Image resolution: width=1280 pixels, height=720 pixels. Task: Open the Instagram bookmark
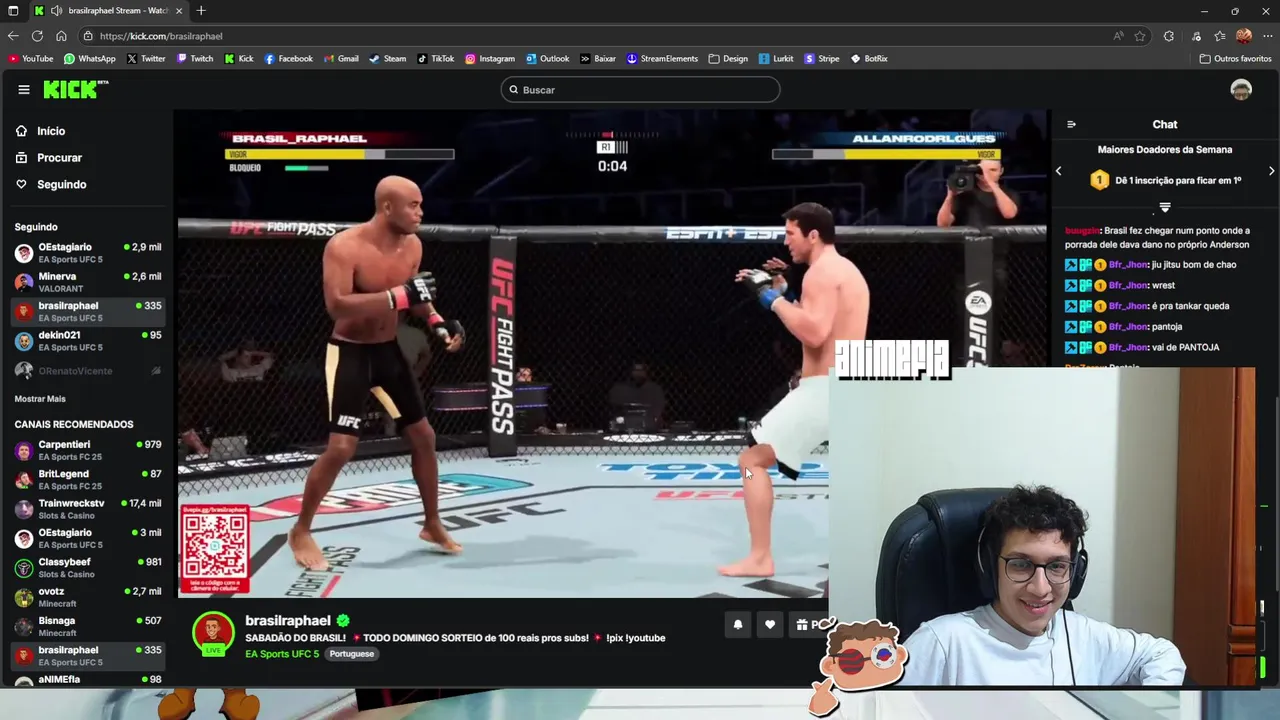tap(490, 59)
